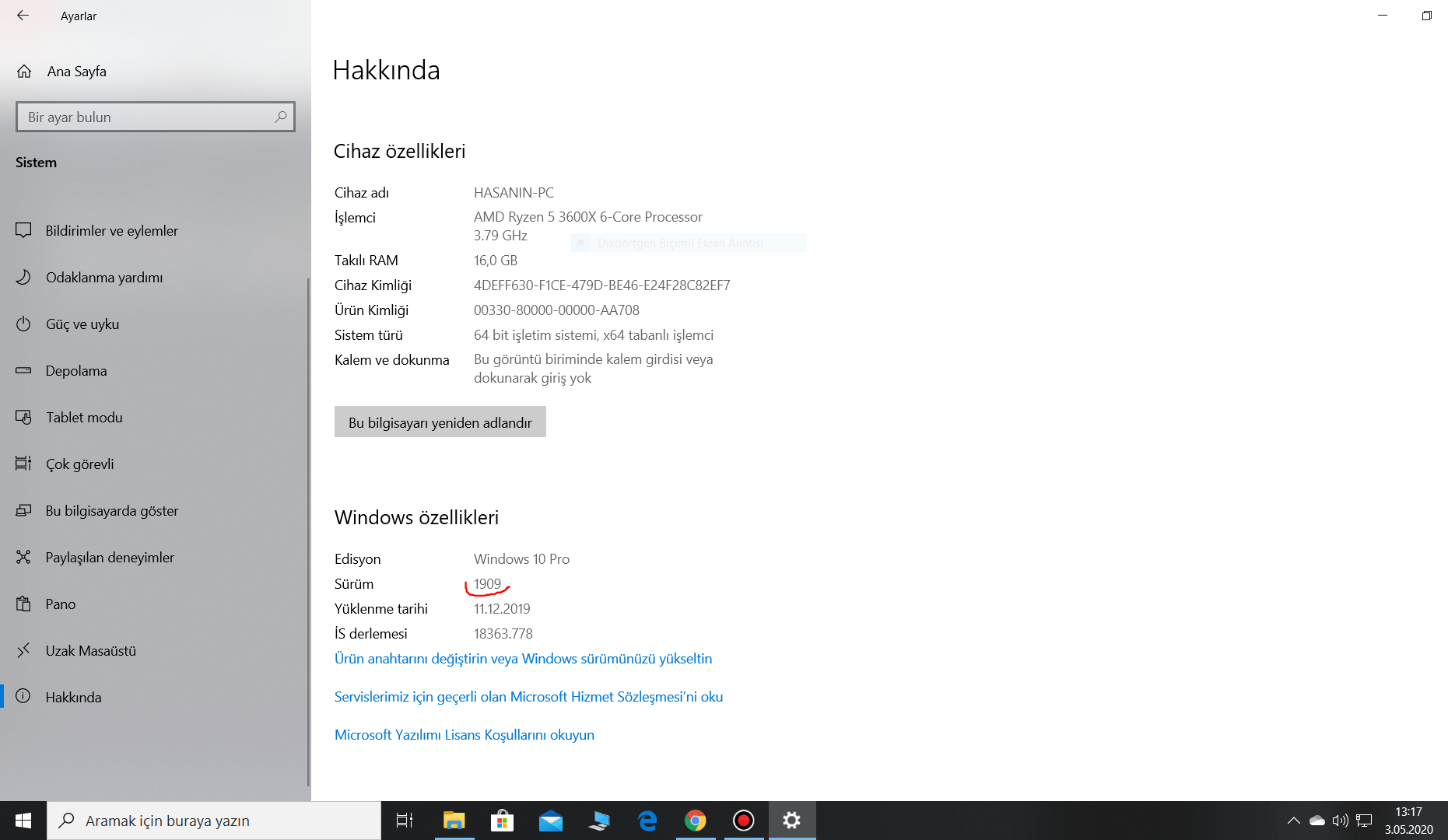Click the Settings gear on taskbar
The width and height of the screenshot is (1448, 840).
792,821
